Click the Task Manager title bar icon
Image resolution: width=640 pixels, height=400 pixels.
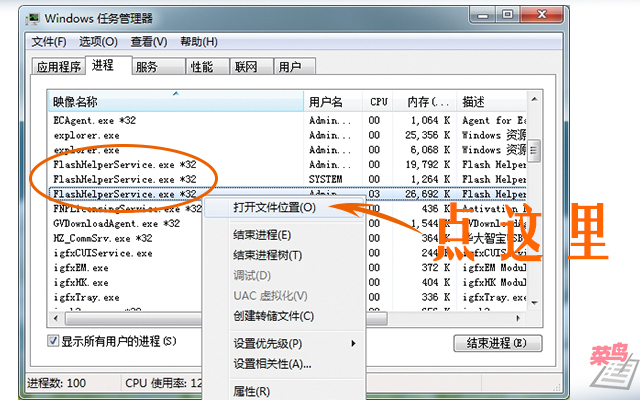click(32, 19)
